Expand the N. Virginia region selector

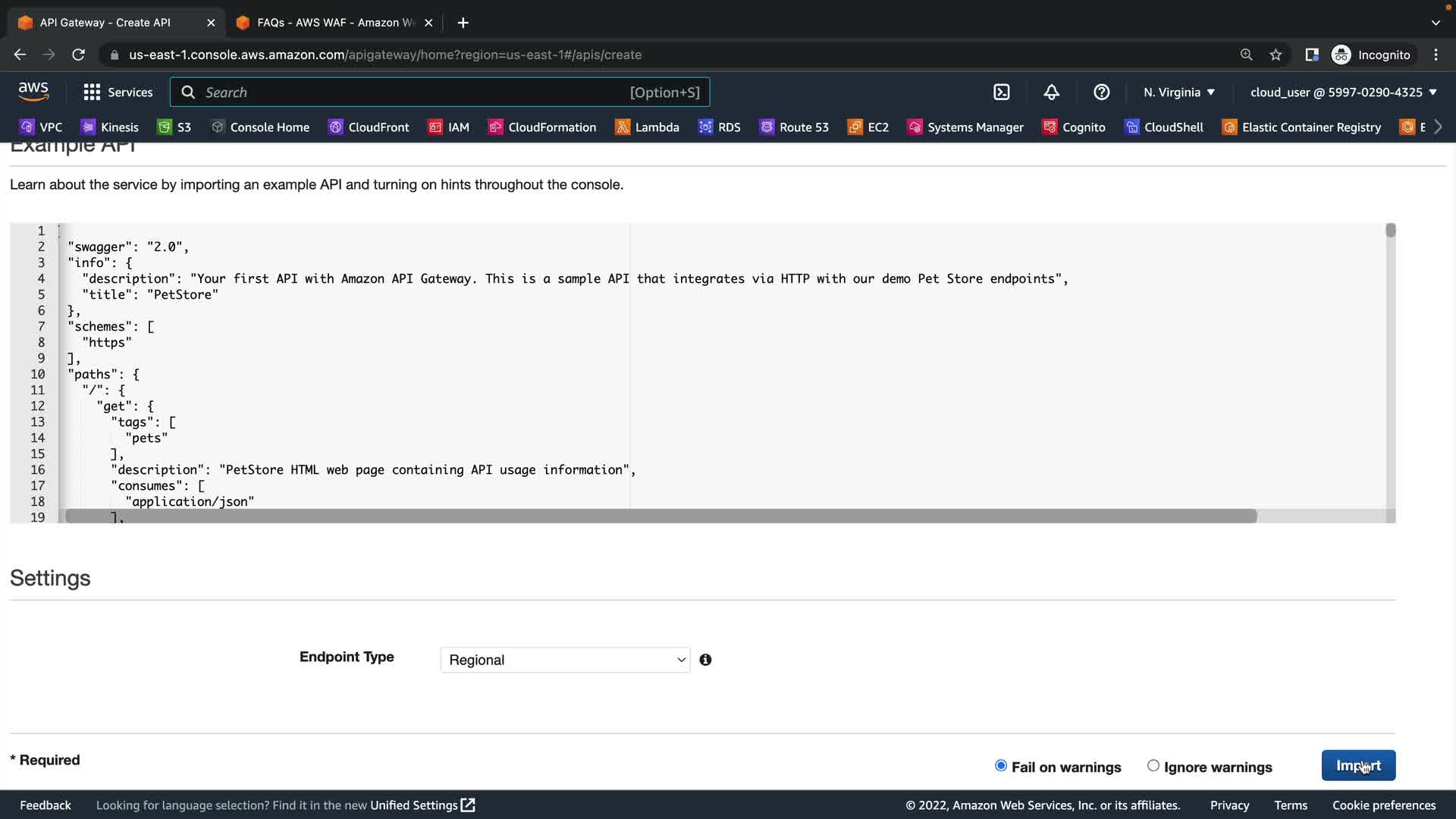point(1179,93)
